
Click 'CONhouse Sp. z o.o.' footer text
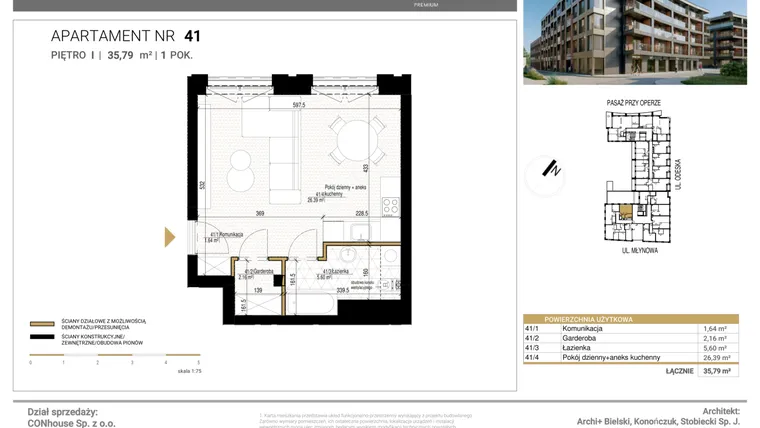pos(71,423)
